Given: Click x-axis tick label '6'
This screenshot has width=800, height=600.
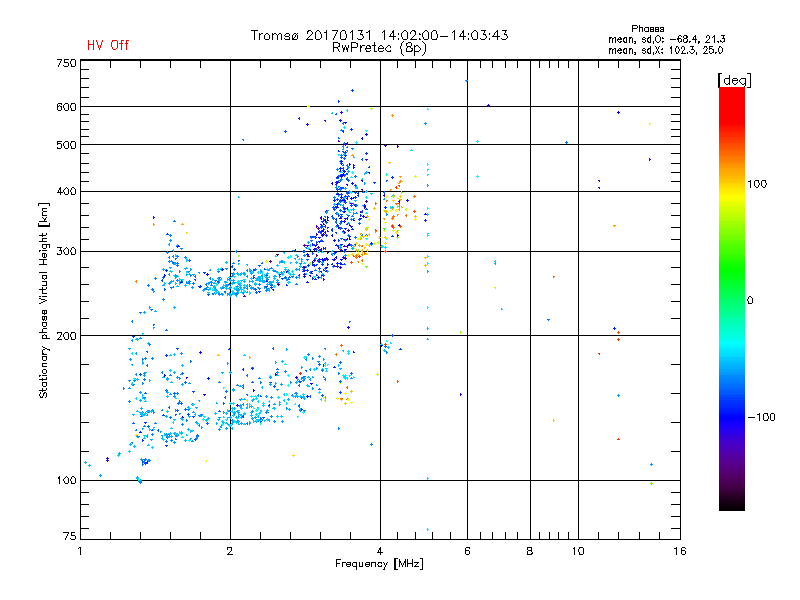Looking at the screenshot, I should [467, 551].
